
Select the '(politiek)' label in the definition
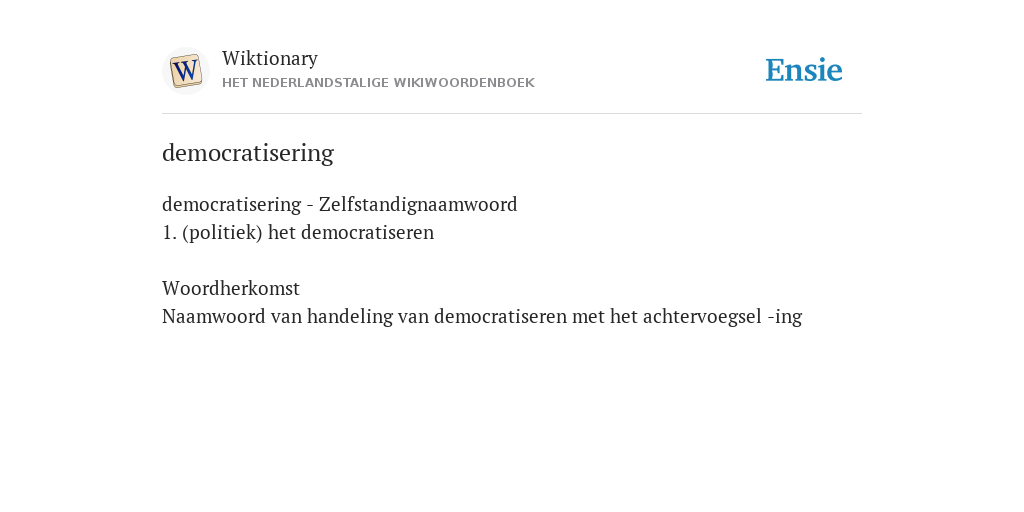(223, 232)
